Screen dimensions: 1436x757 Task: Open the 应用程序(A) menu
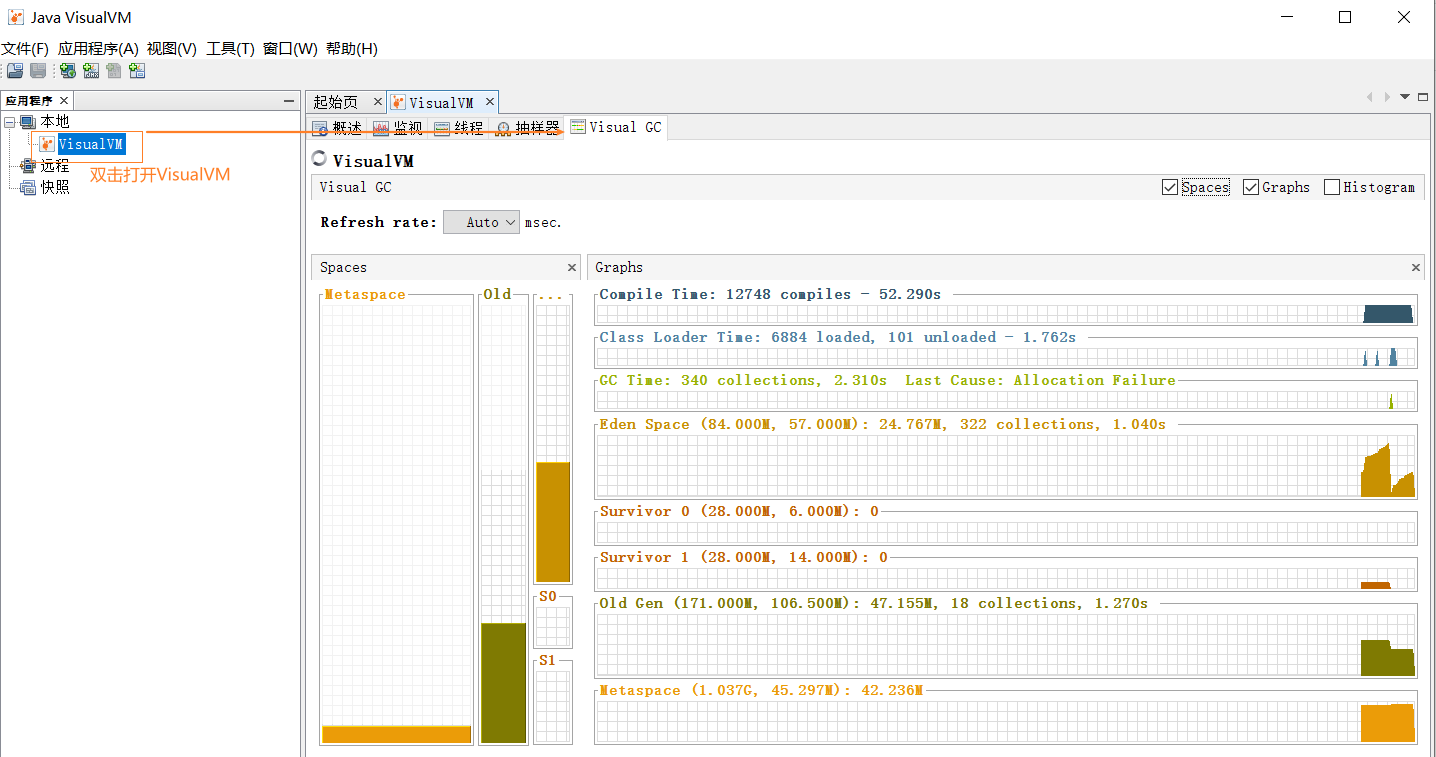tap(98, 49)
